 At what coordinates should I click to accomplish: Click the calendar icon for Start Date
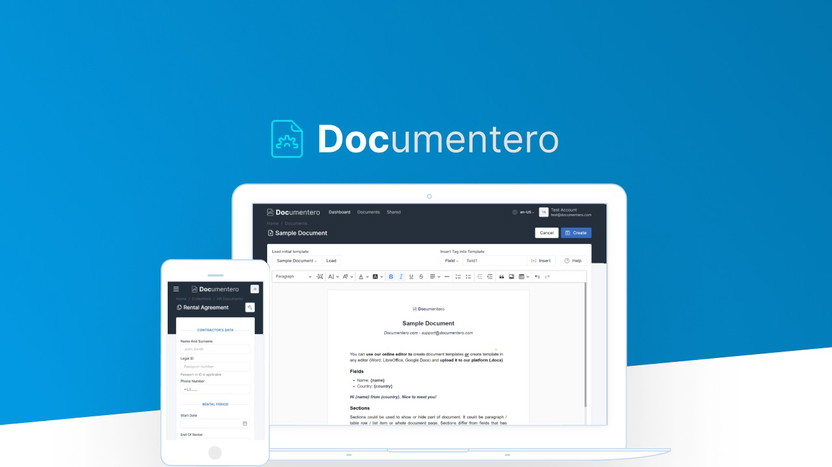(x=245, y=423)
